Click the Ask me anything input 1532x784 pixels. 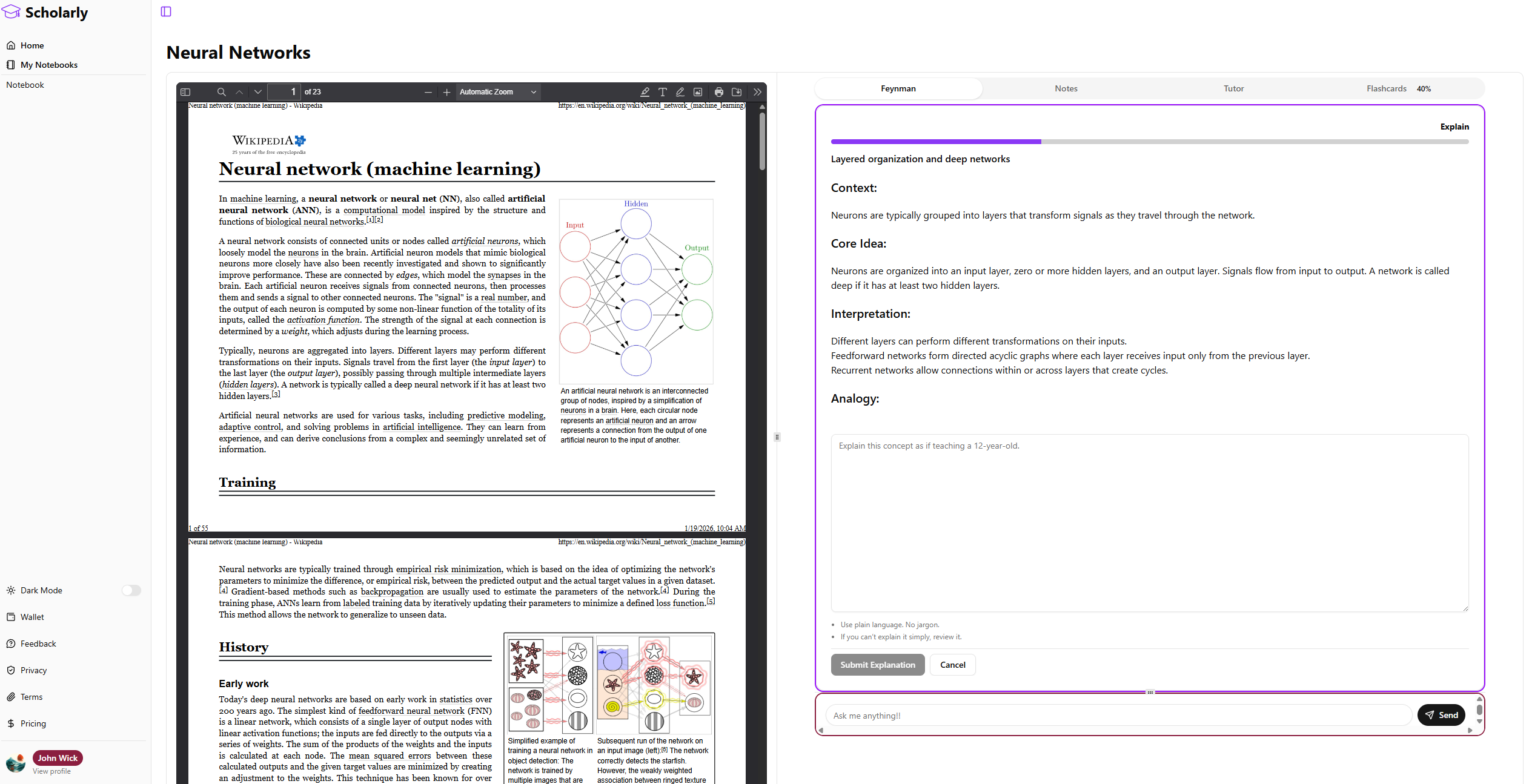click(x=1118, y=716)
